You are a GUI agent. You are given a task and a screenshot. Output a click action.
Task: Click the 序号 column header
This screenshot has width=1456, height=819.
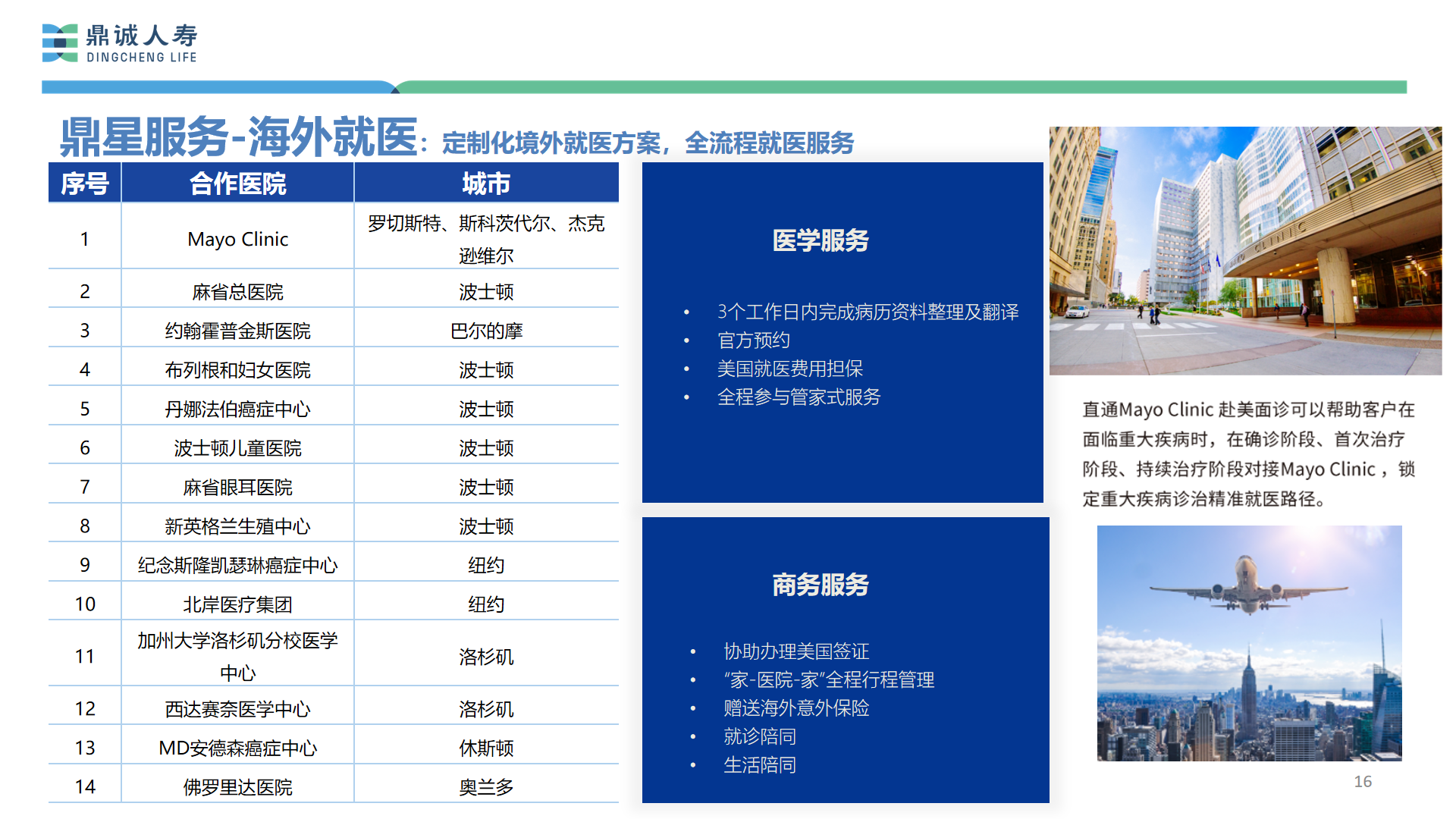(x=85, y=184)
